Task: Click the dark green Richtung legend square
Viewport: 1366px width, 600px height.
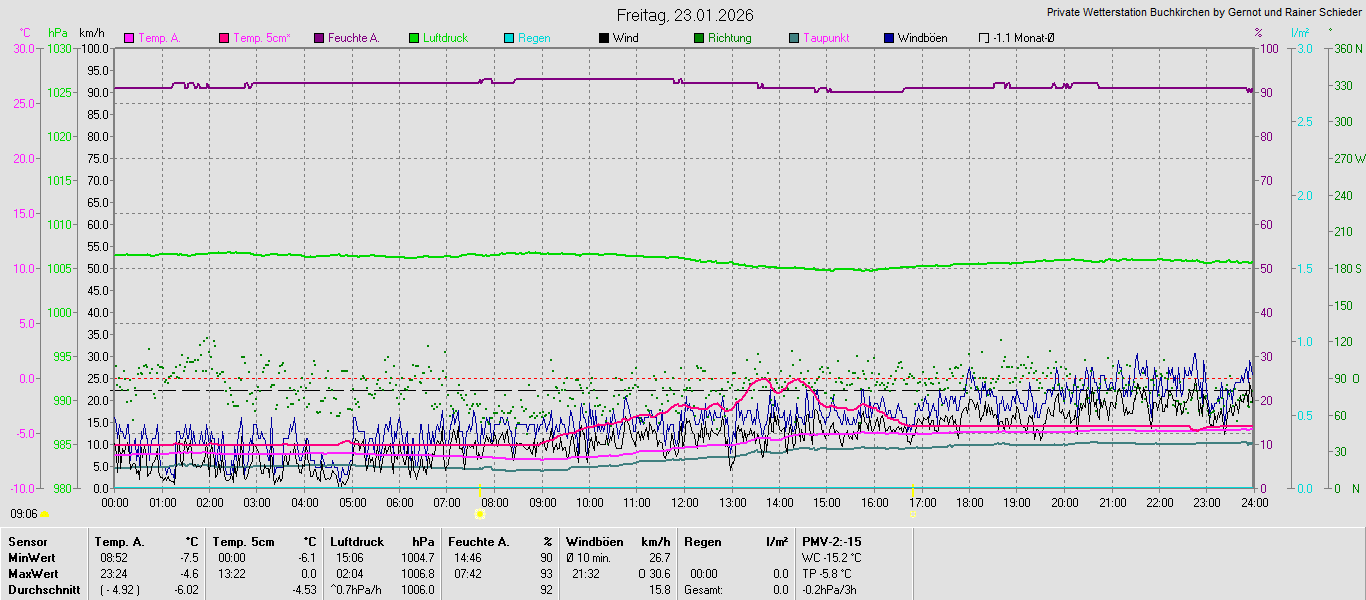Action: coord(699,38)
